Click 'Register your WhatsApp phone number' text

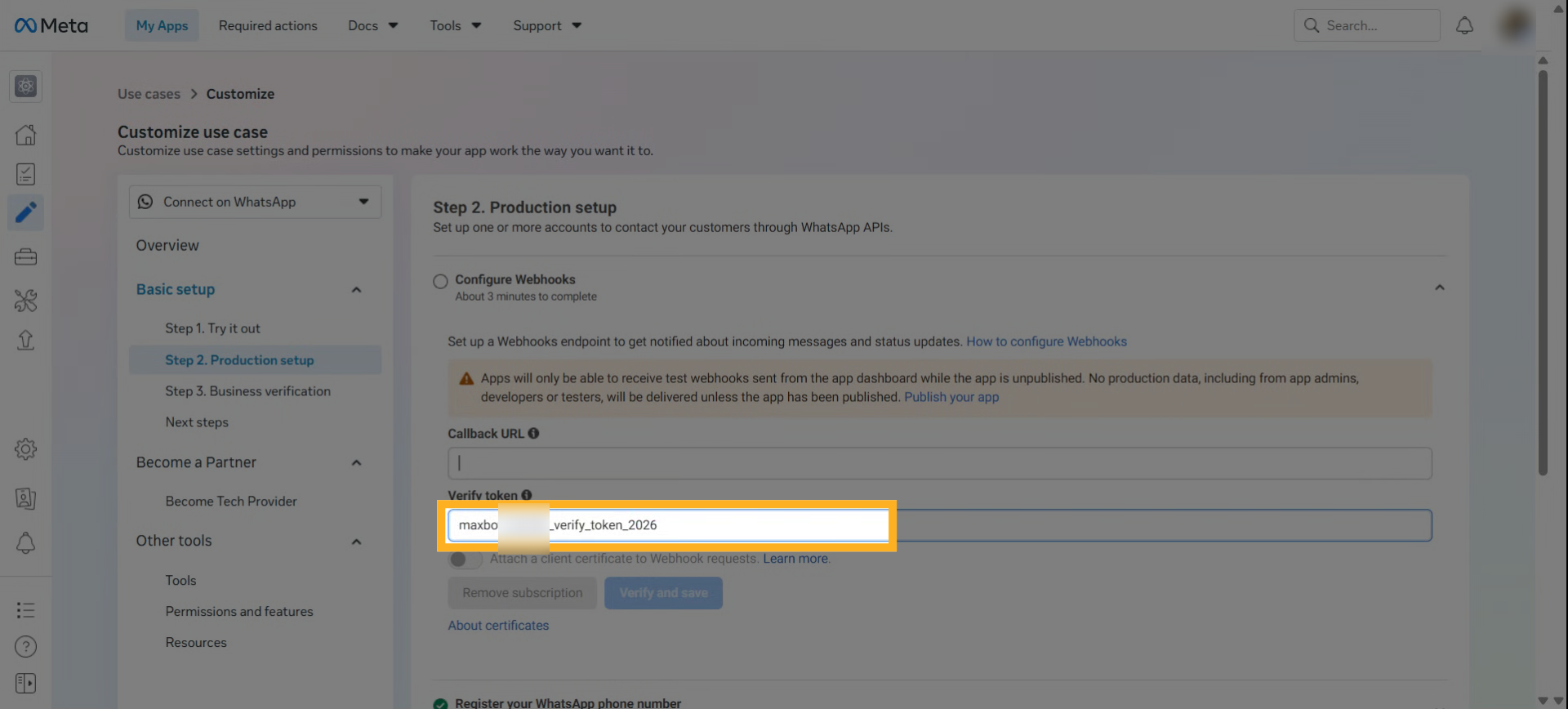[568, 703]
